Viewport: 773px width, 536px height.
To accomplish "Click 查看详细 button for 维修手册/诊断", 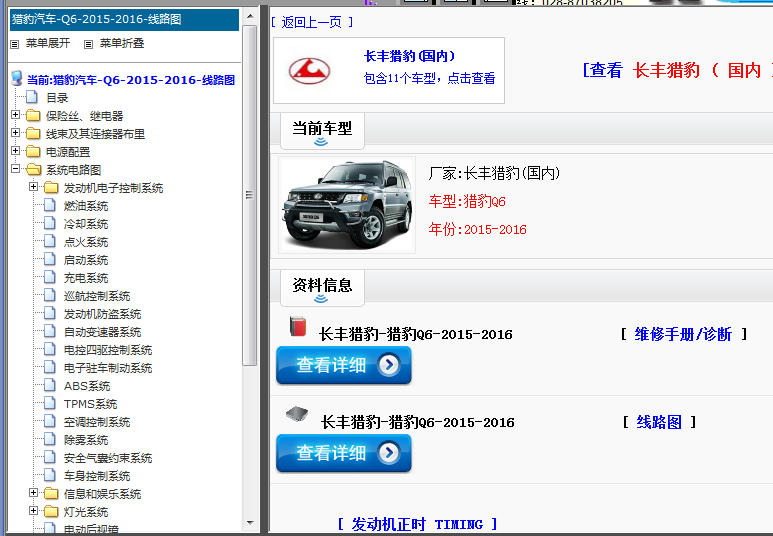I will (344, 365).
